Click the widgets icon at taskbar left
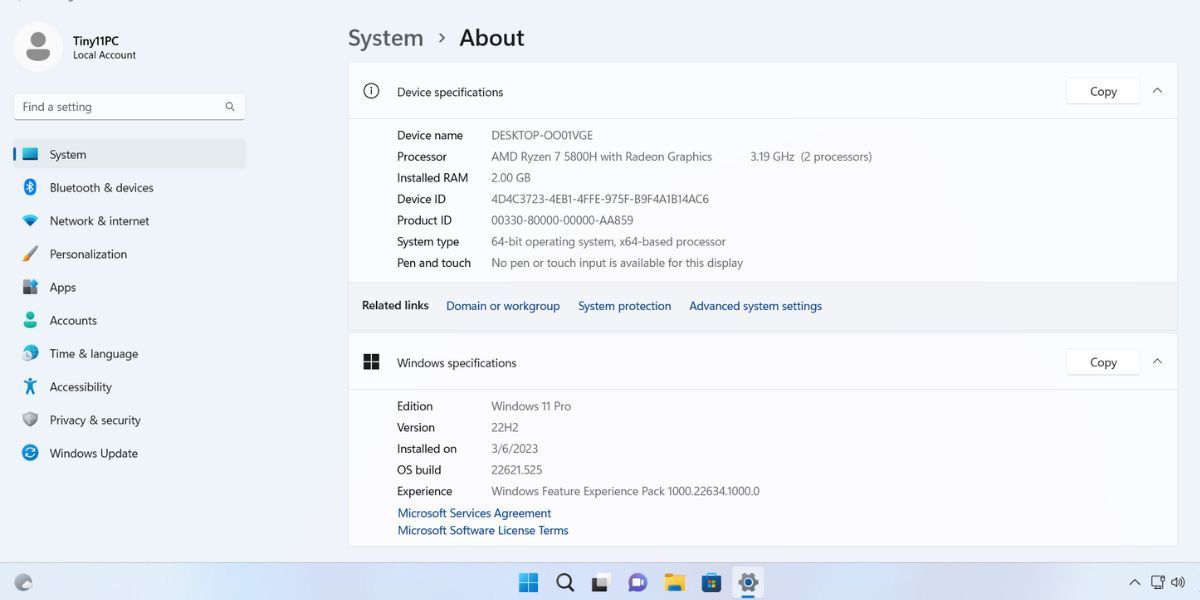Screen dimensions: 1200x600 tap(24, 582)
